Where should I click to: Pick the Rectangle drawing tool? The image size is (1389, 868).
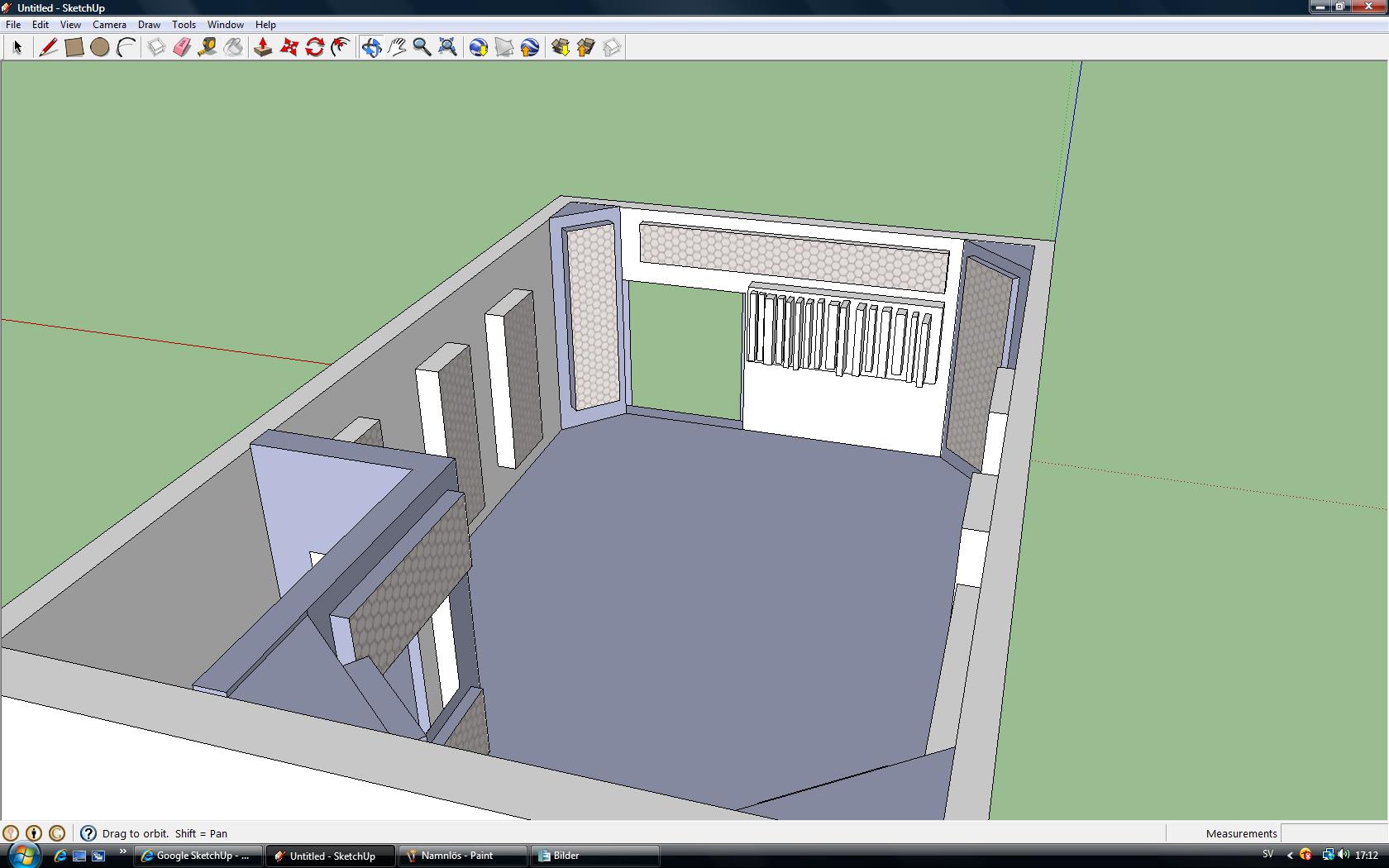pyautogui.click(x=74, y=47)
